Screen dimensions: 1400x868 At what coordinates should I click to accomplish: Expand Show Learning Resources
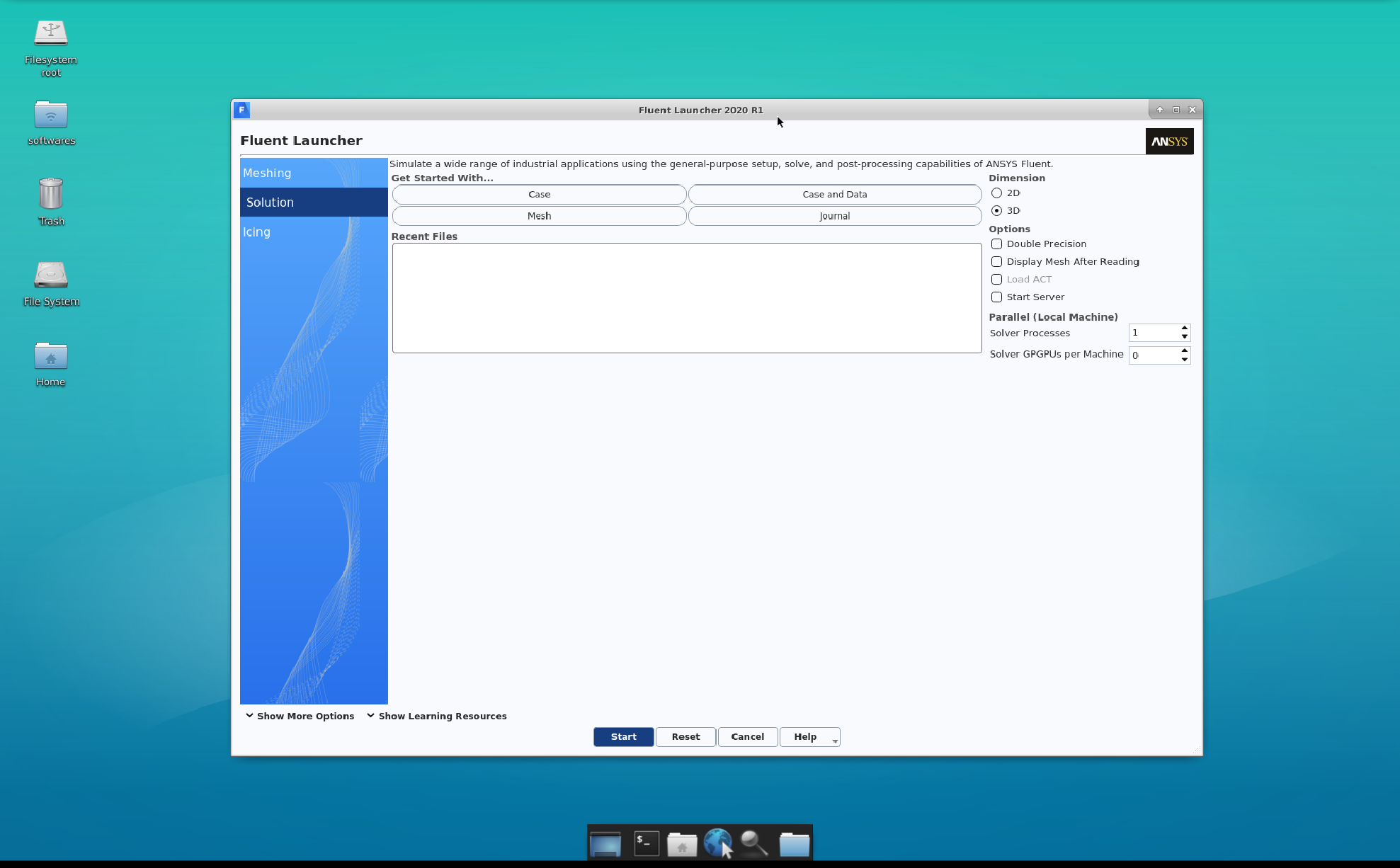click(x=437, y=716)
